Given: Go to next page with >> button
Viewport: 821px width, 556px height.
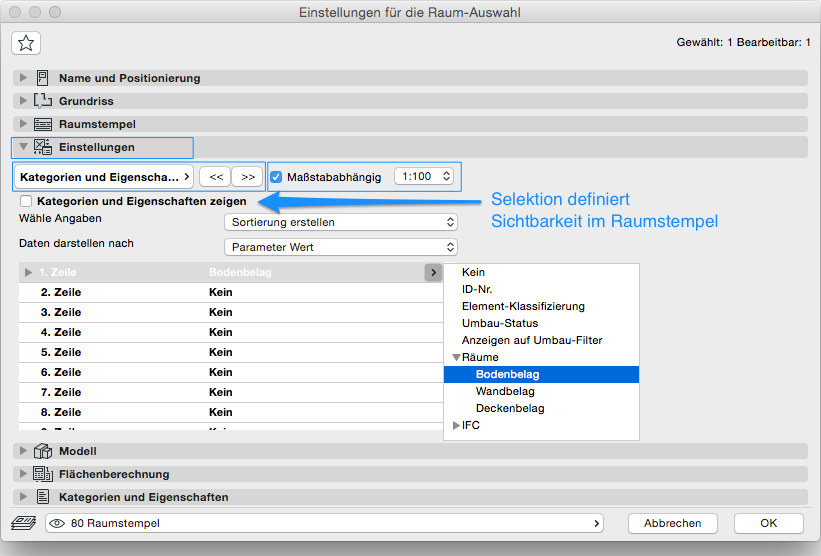Looking at the screenshot, I should click(x=248, y=177).
